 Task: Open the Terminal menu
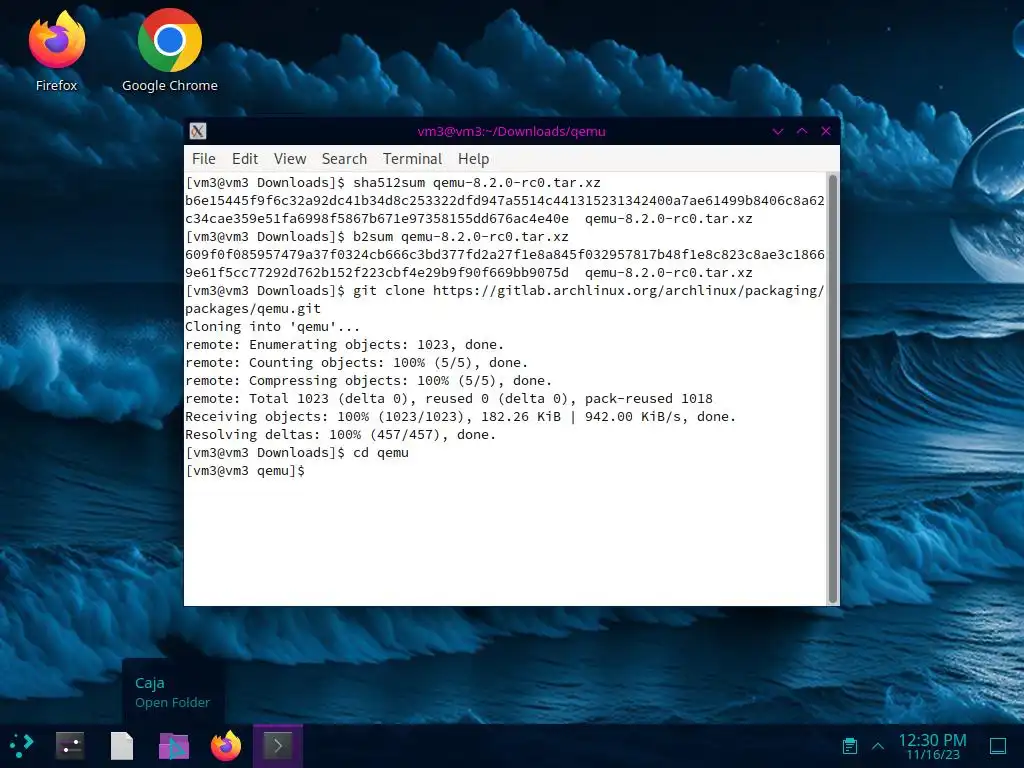412,159
